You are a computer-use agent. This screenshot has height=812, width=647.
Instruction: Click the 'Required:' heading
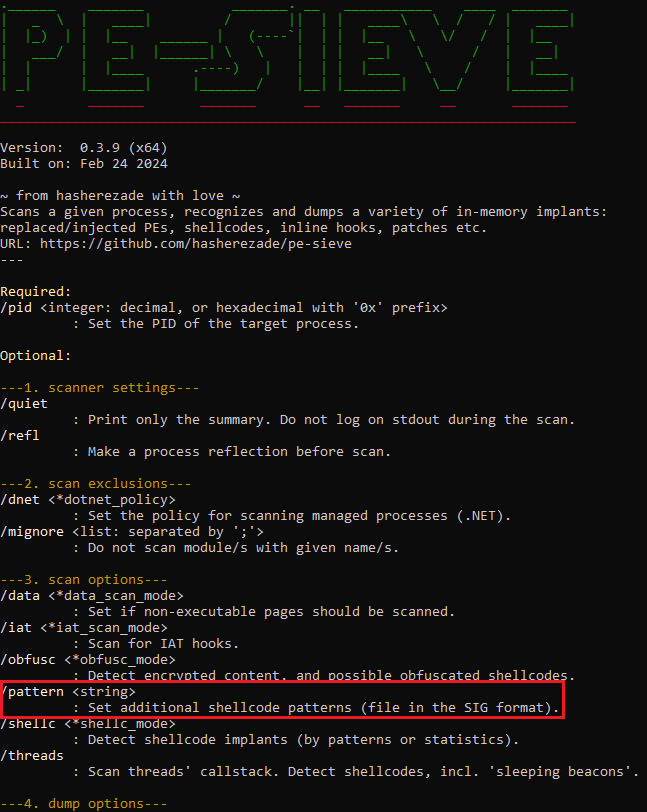[36, 292]
